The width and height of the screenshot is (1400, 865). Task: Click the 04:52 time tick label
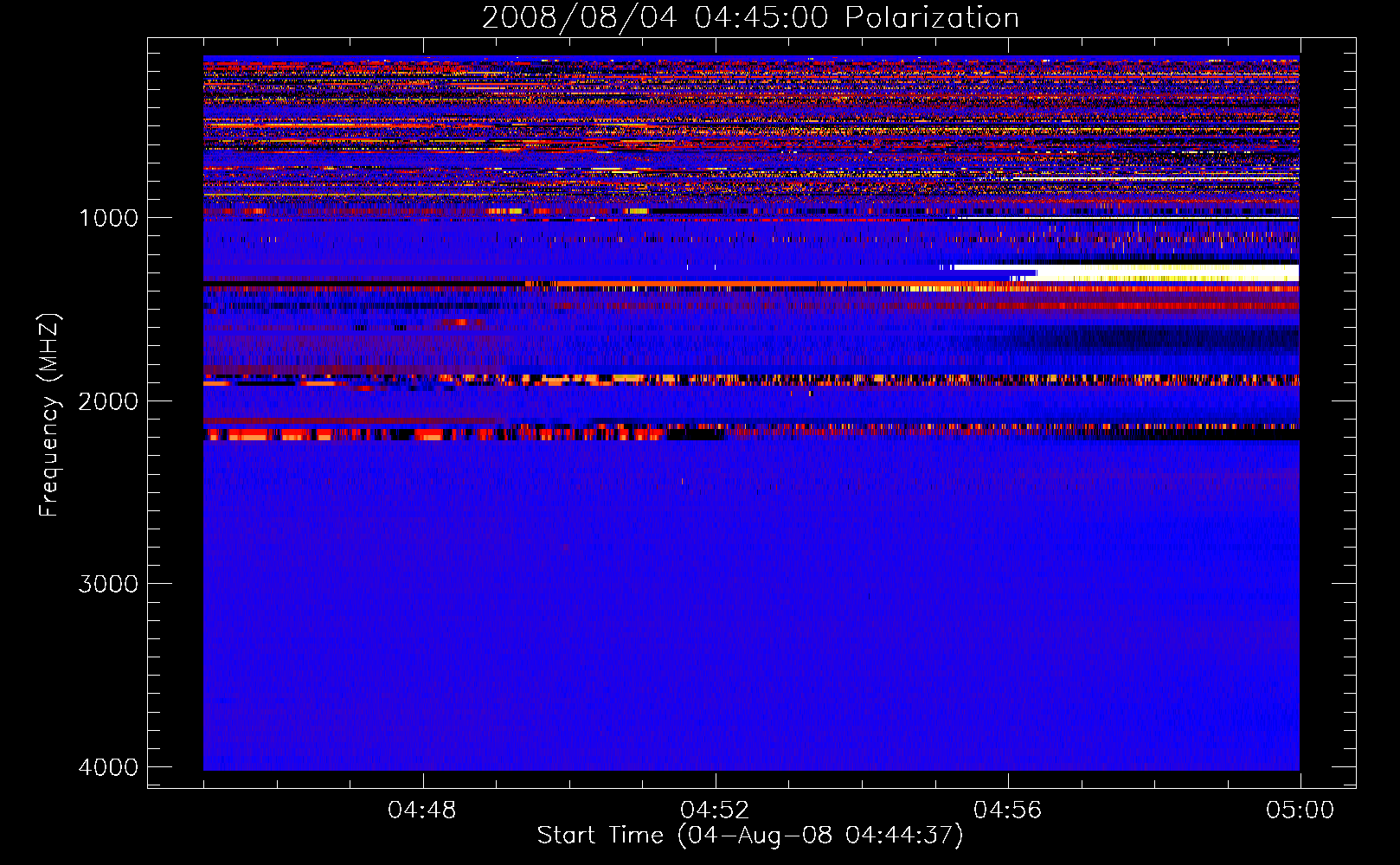pos(715,811)
